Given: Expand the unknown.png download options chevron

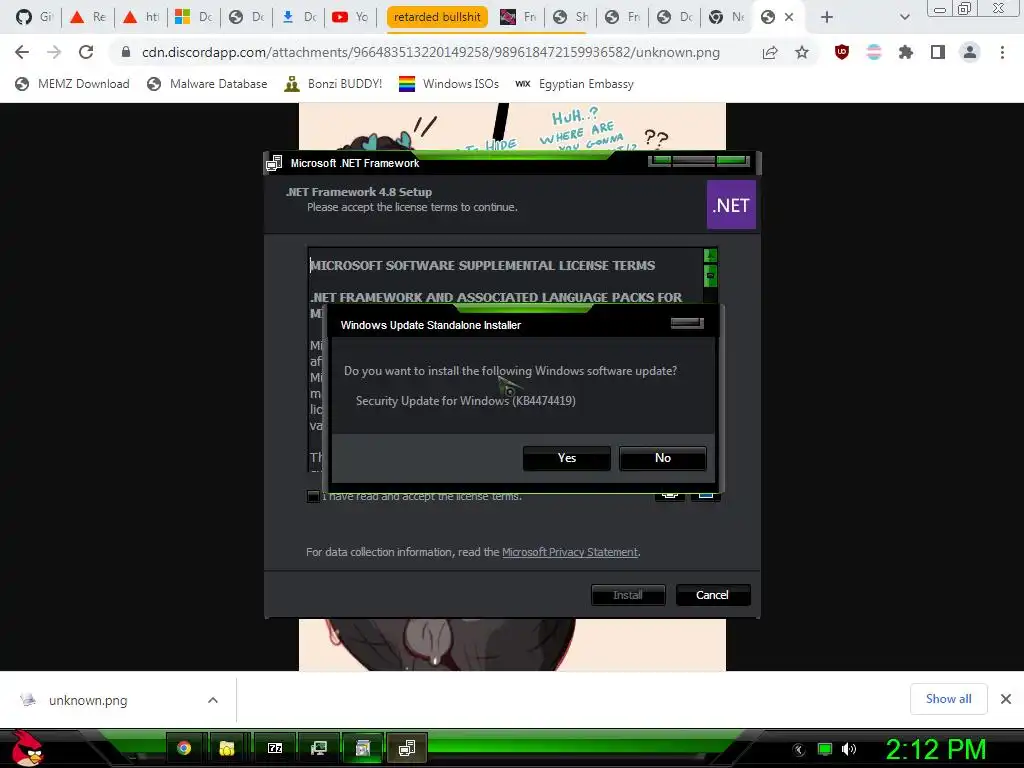Looking at the screenshot, I should pyautogui.click(x=212, y=700).
